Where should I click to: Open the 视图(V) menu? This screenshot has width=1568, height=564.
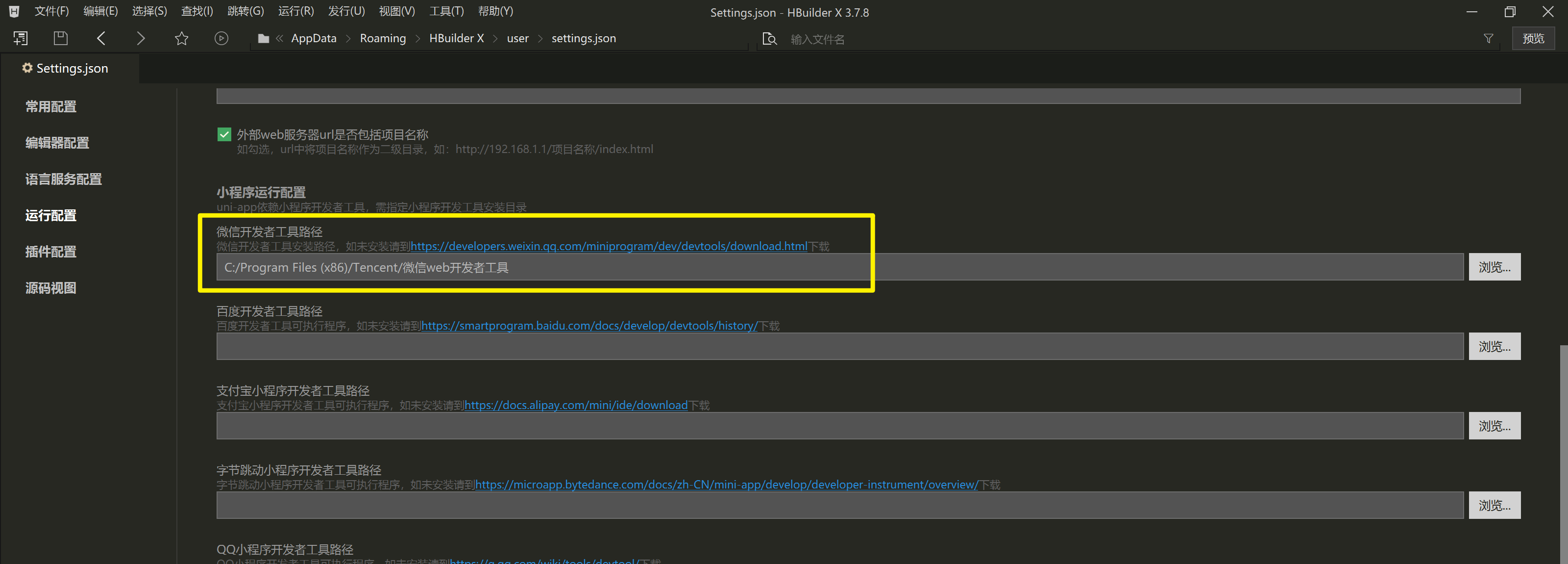coord(397,11)
